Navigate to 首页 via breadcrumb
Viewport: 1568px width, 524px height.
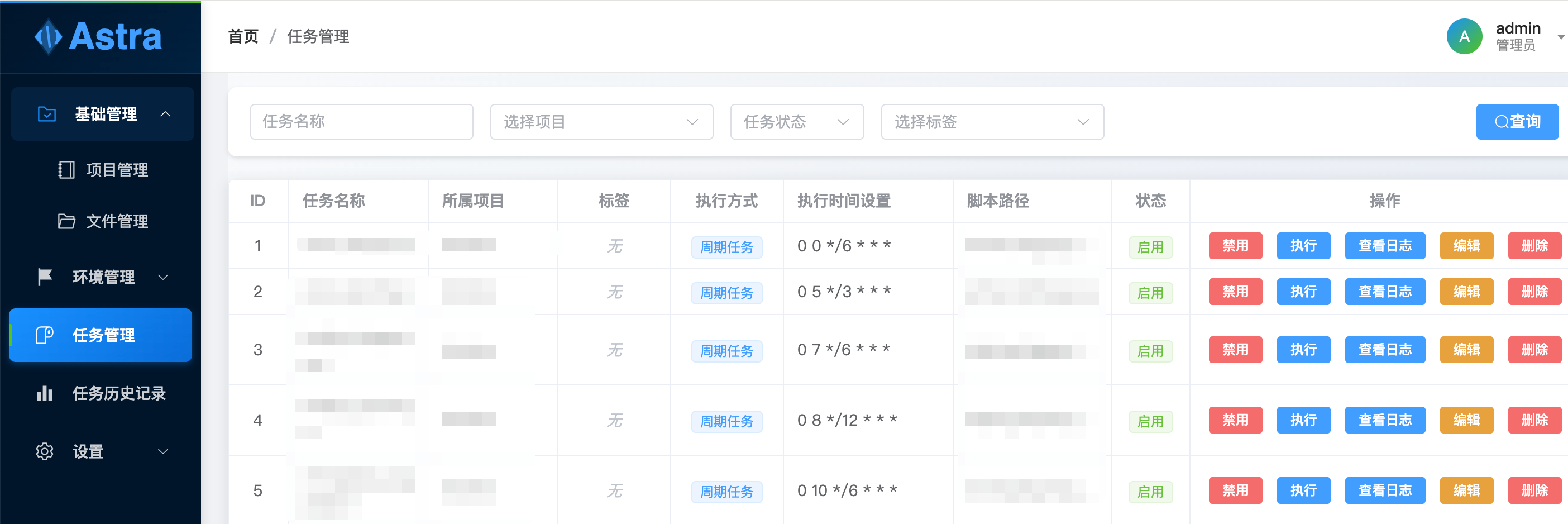tap(242, 36)
